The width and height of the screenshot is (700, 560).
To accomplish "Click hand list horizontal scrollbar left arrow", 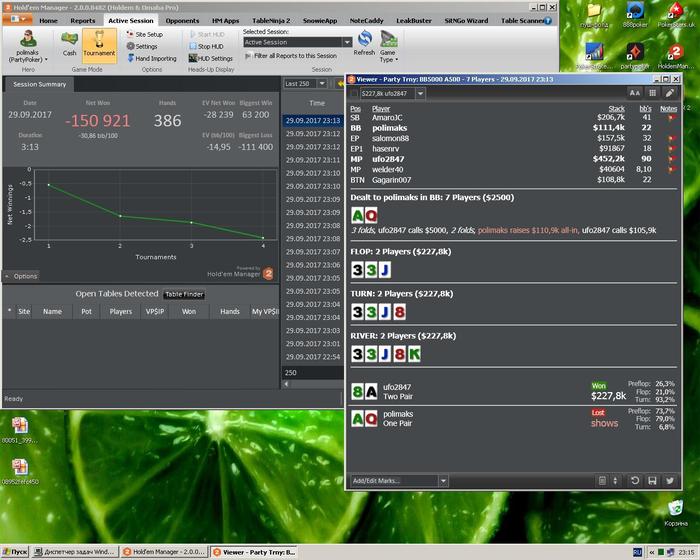I will click(286, 384).
